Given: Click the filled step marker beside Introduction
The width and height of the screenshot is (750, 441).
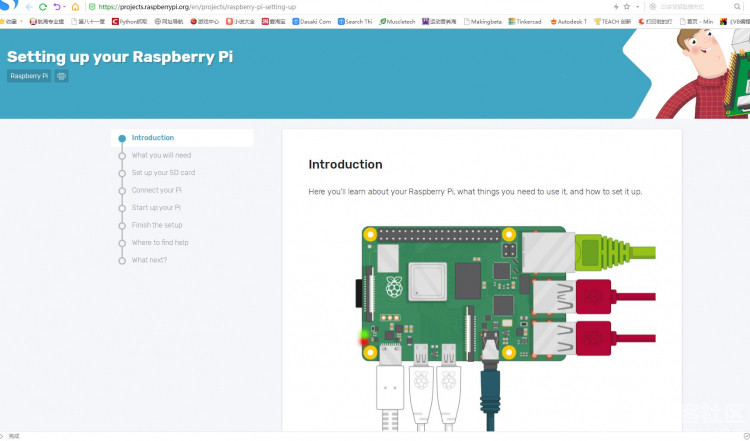Looking at the screenshot, I should pos(122,138).
